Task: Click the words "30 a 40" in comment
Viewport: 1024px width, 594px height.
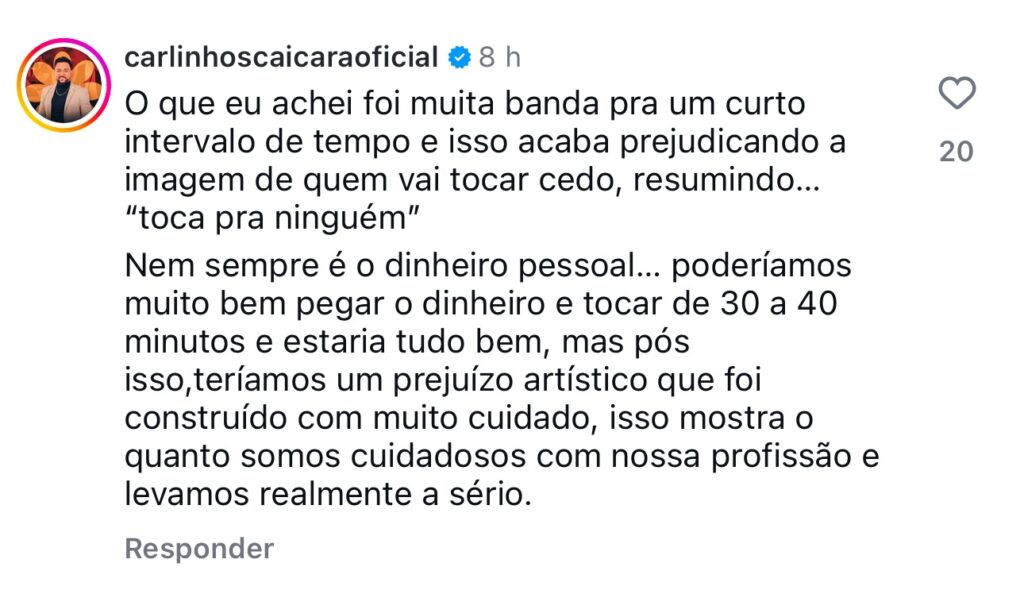Action: pos(778,304)
